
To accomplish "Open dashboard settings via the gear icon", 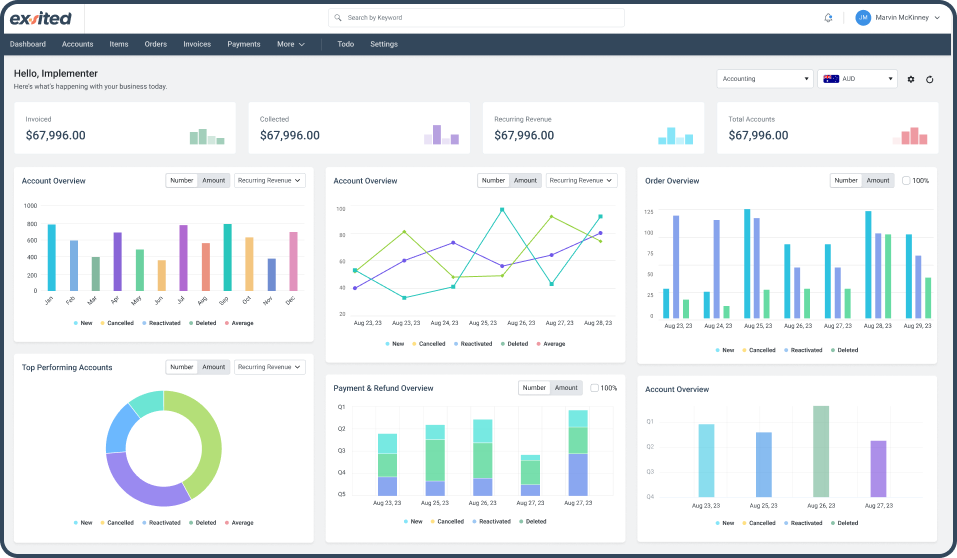I will click(x=911, y=79).
